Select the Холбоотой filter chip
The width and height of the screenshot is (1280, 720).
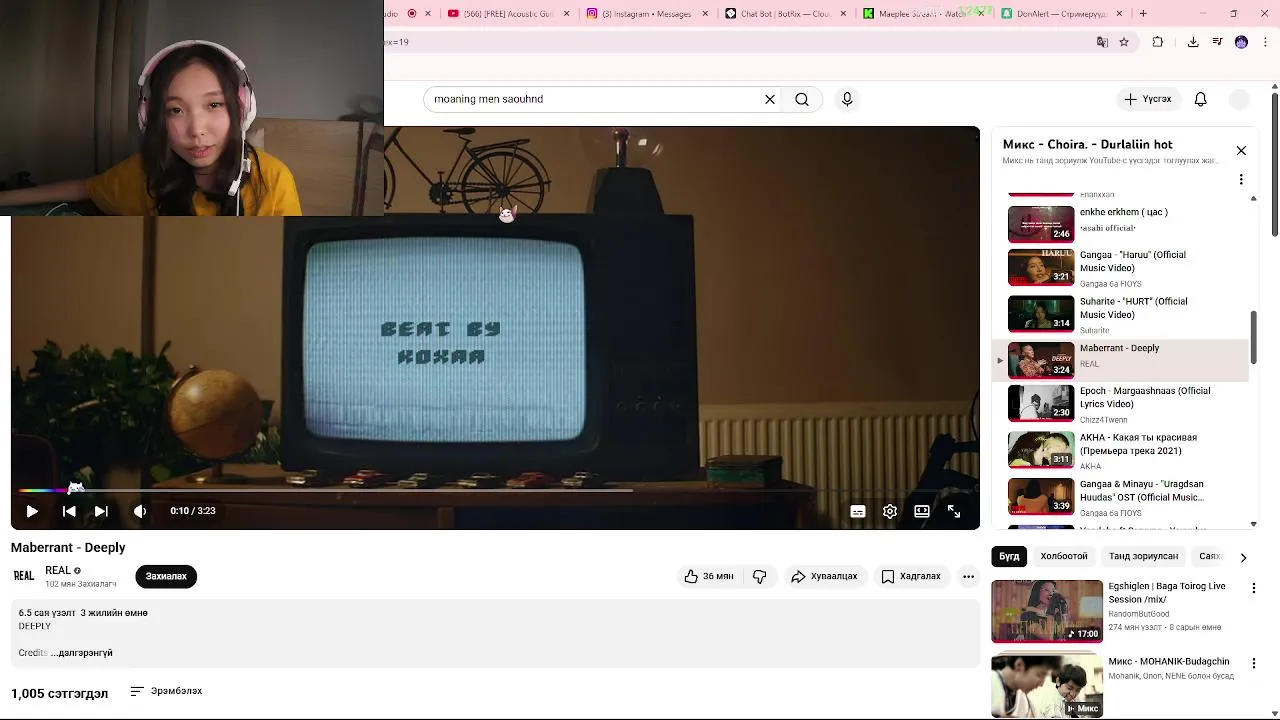(x=1064, y=556)
